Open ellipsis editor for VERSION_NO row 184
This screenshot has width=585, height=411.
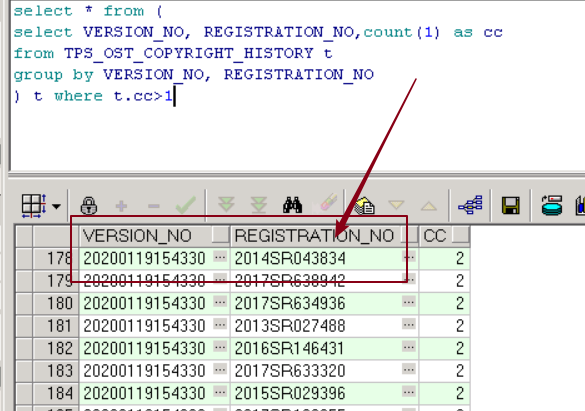point(220,392)
